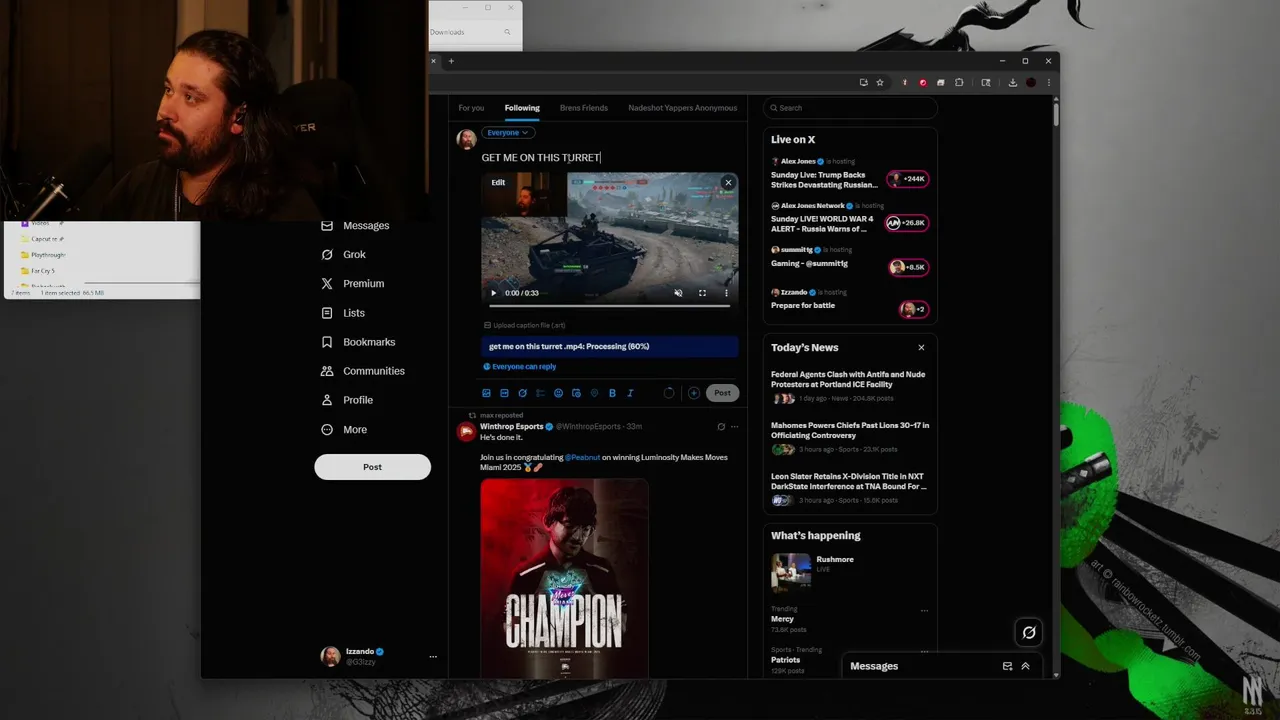1280x720 pixels.
Task: Bookmark this page with the star icon
Action: tap(880, 83)
